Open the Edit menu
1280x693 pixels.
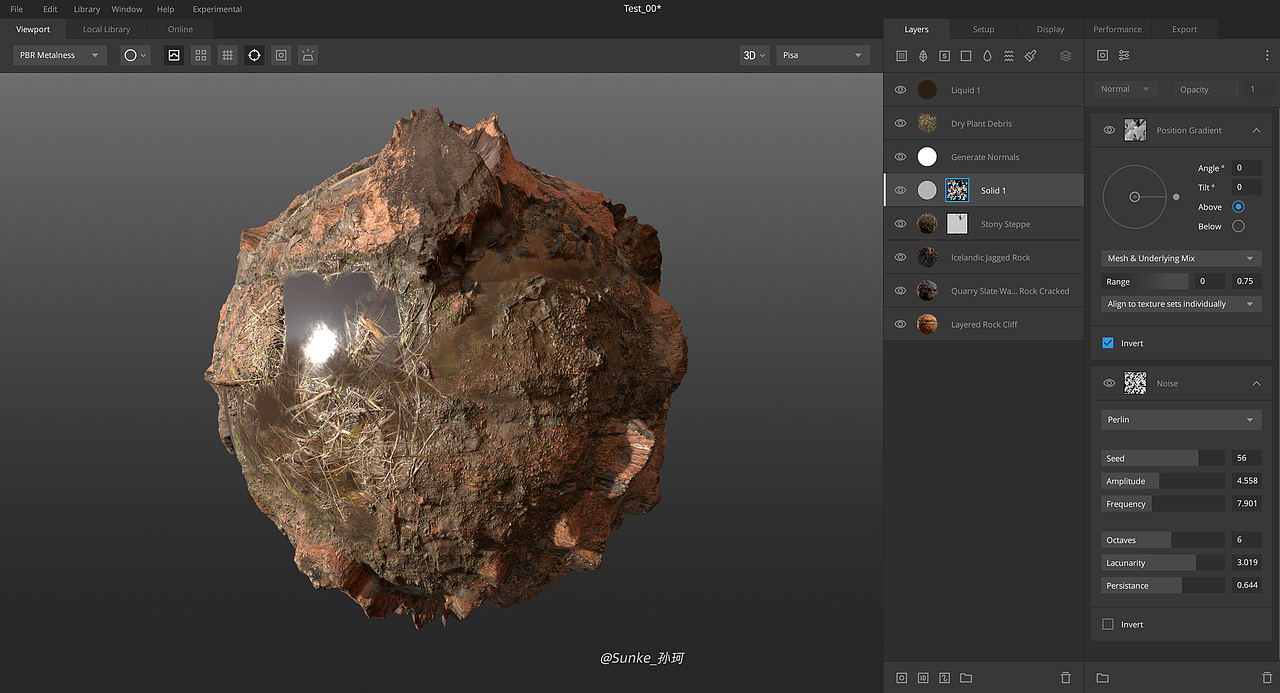pyautogui.click(x=50, y=9)
